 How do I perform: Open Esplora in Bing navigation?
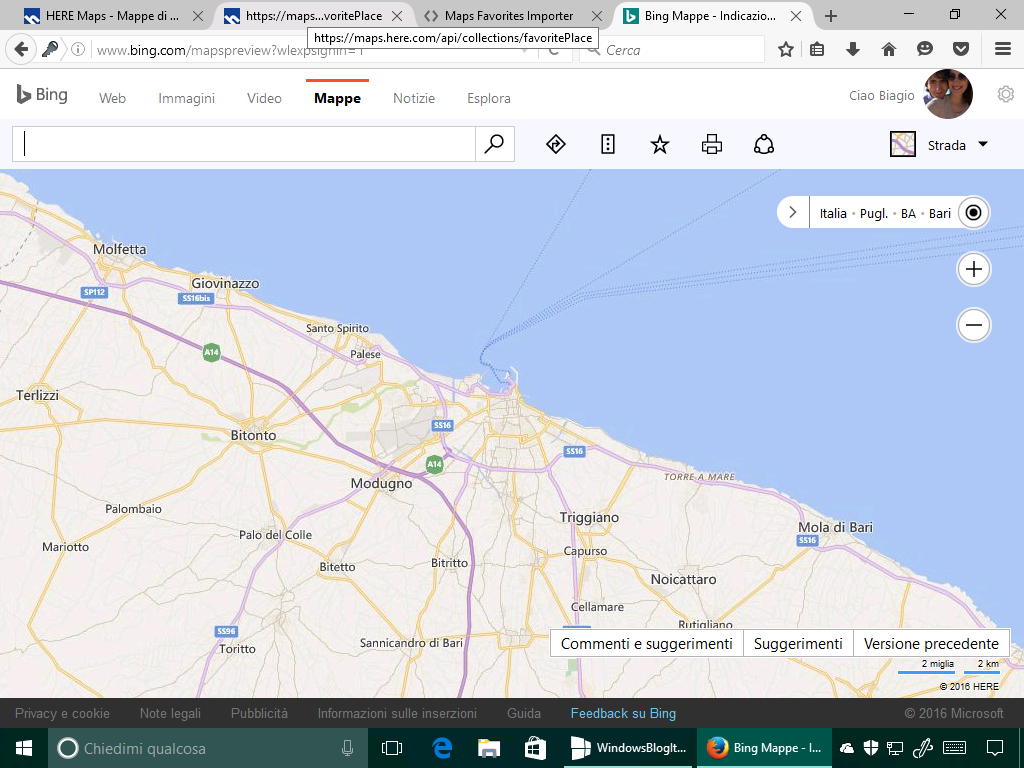click(488, 99)
